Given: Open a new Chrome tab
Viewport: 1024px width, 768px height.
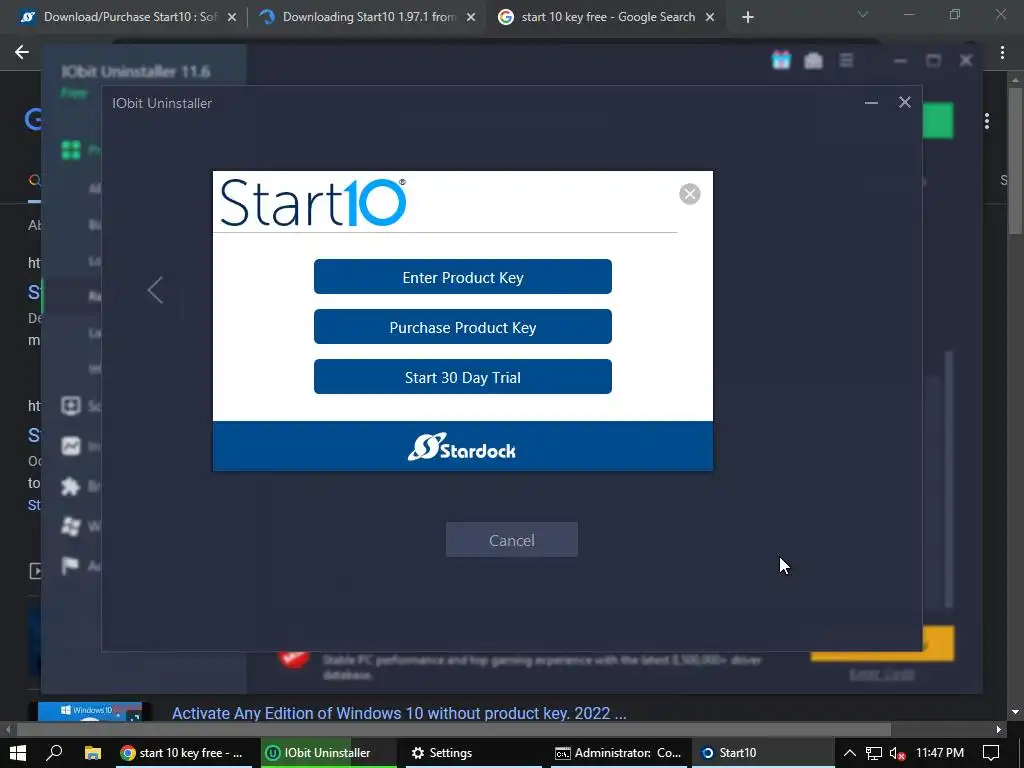Looking at the screenshot, I should point(748,18).
